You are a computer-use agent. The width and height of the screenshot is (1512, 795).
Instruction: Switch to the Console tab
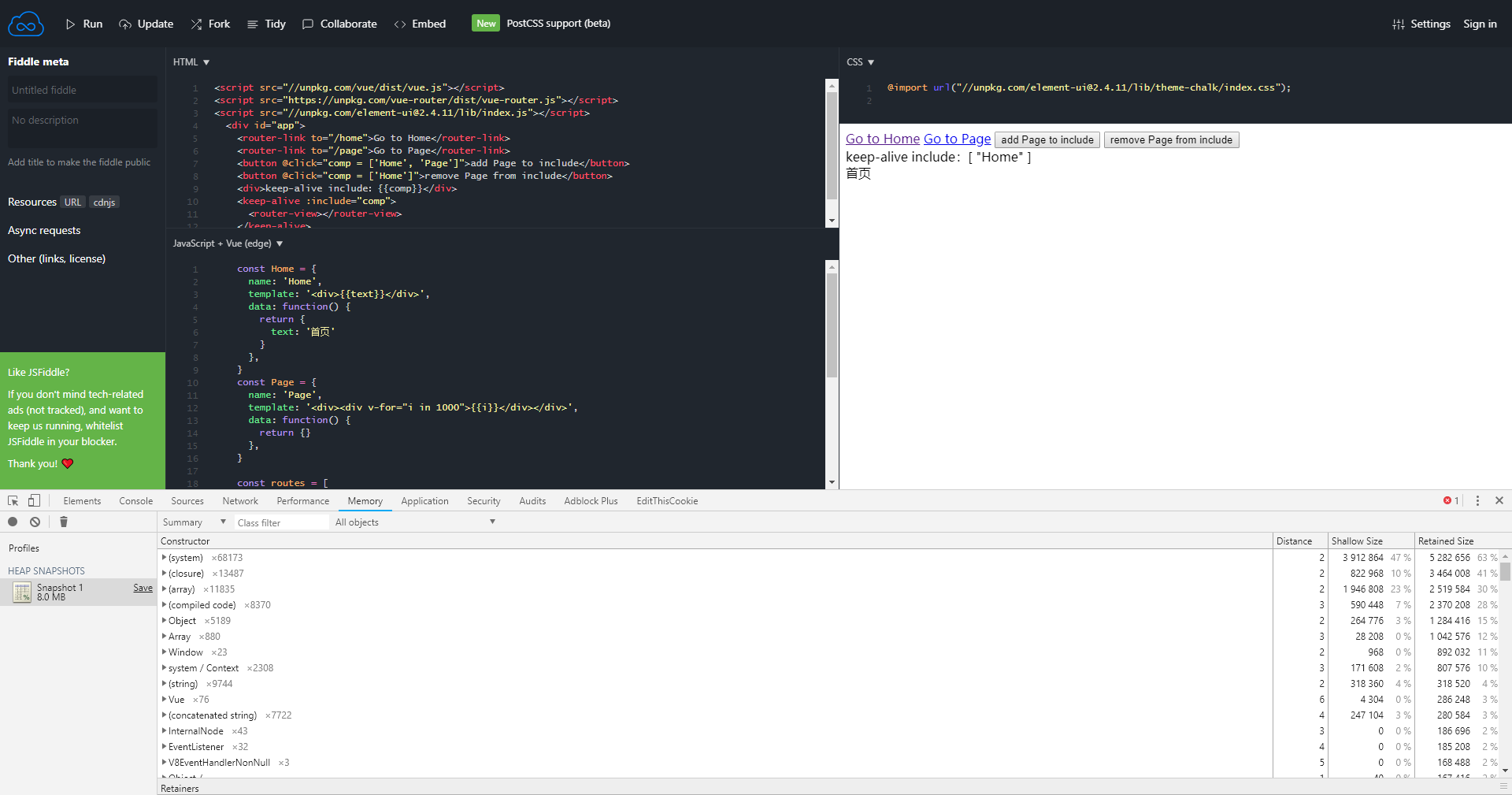pos(135,501)
